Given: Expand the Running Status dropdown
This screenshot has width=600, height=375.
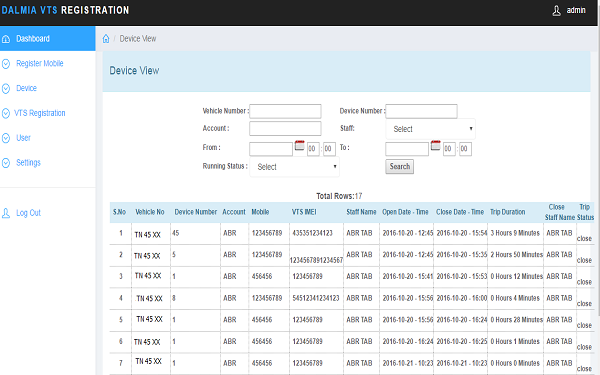Looking at the screenshot, I should click(x=294, y=167).
